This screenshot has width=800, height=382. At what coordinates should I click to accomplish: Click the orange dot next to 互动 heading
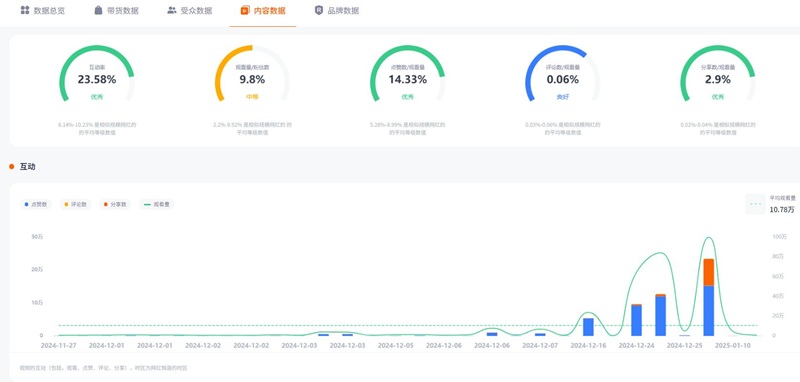(x=11, y=167)
